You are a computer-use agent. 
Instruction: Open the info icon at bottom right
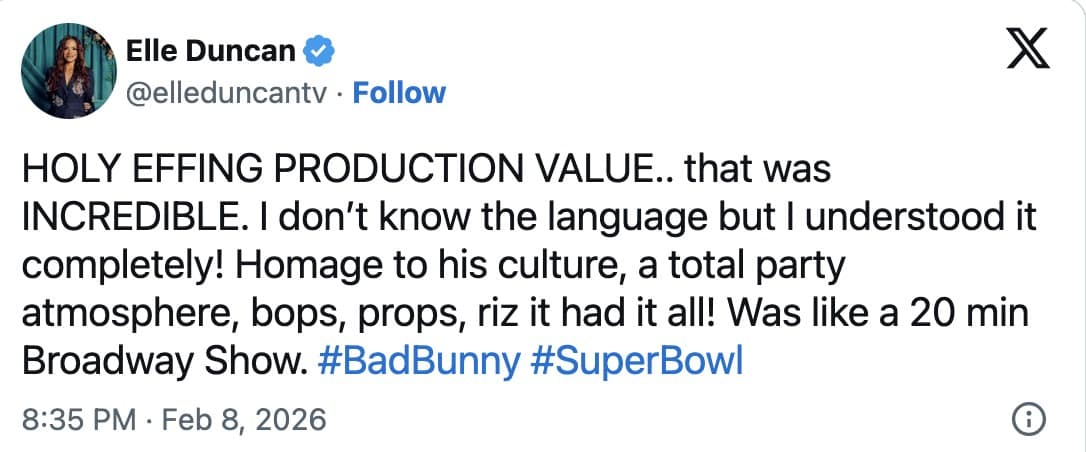[1027, 420]
